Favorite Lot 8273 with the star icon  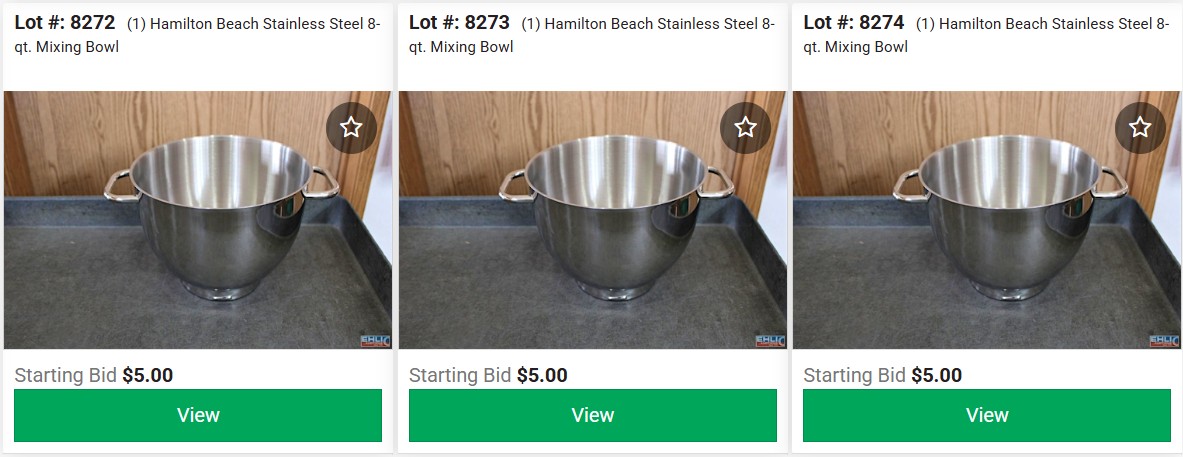click(x=745, y=127)
